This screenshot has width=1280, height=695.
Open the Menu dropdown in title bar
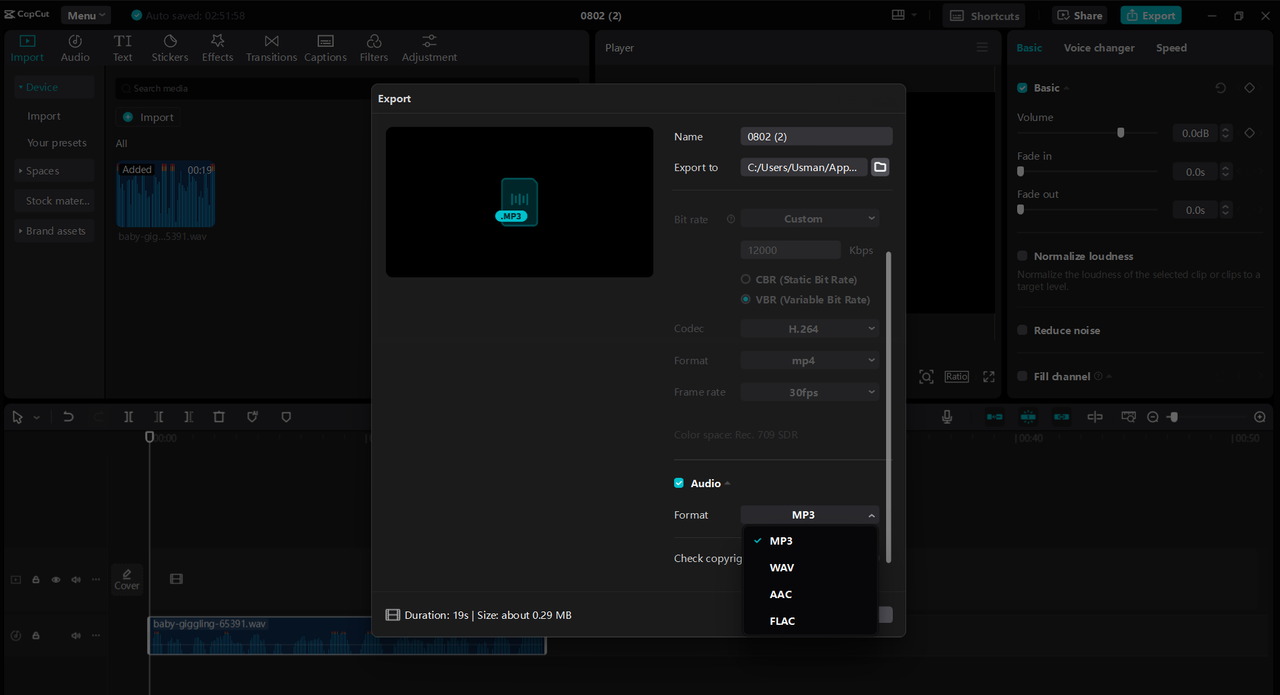87,15
